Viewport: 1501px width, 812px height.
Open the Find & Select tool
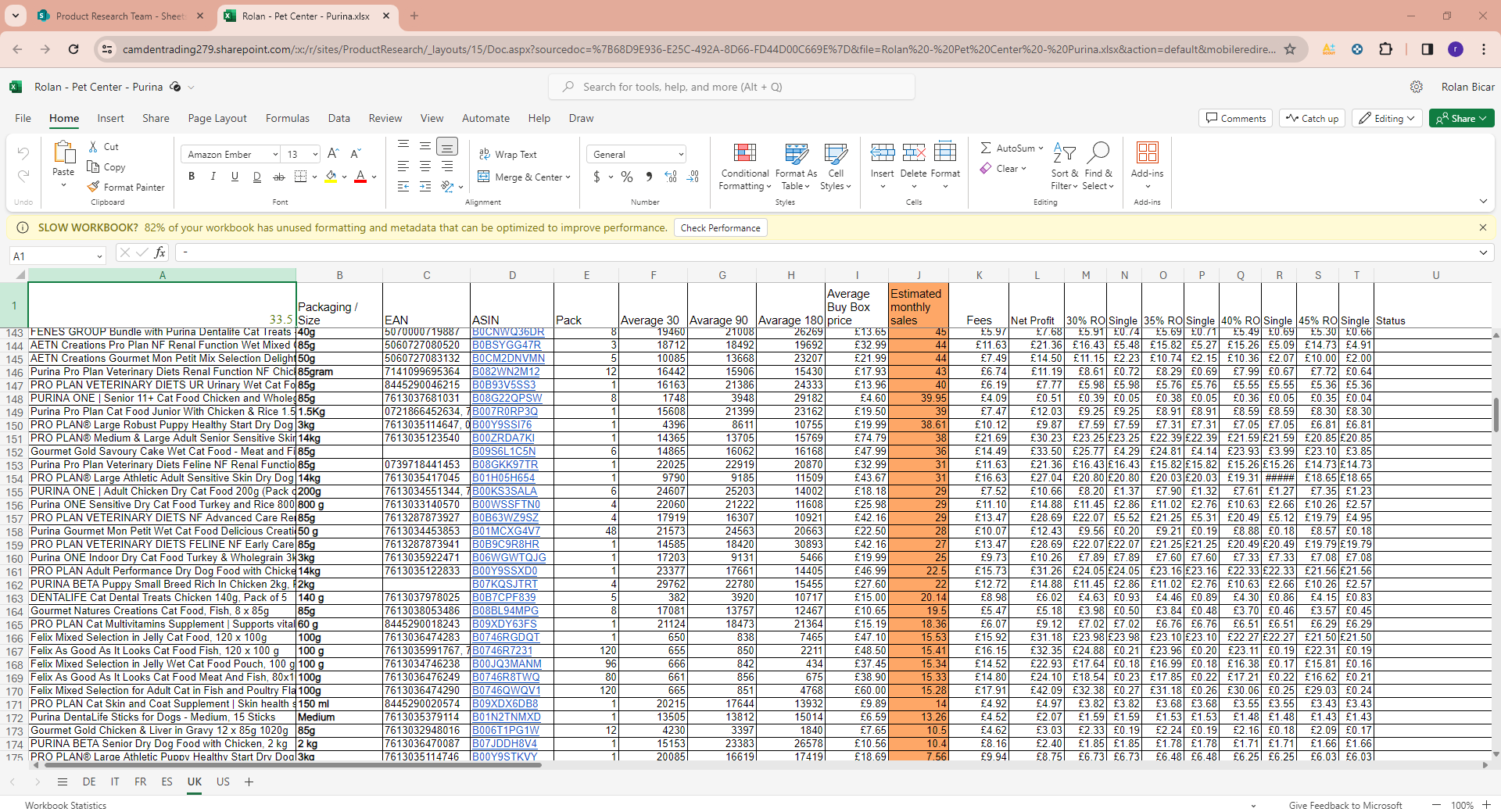pos(1098,152)
